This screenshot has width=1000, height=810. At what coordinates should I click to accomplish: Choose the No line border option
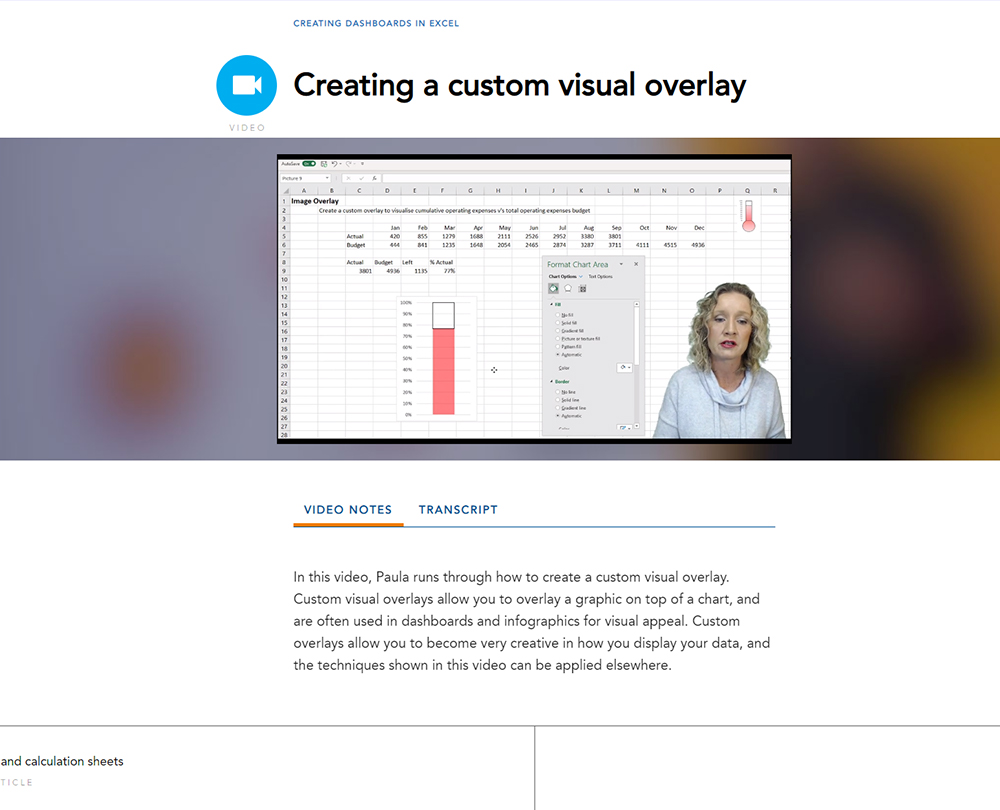[557, 392]
